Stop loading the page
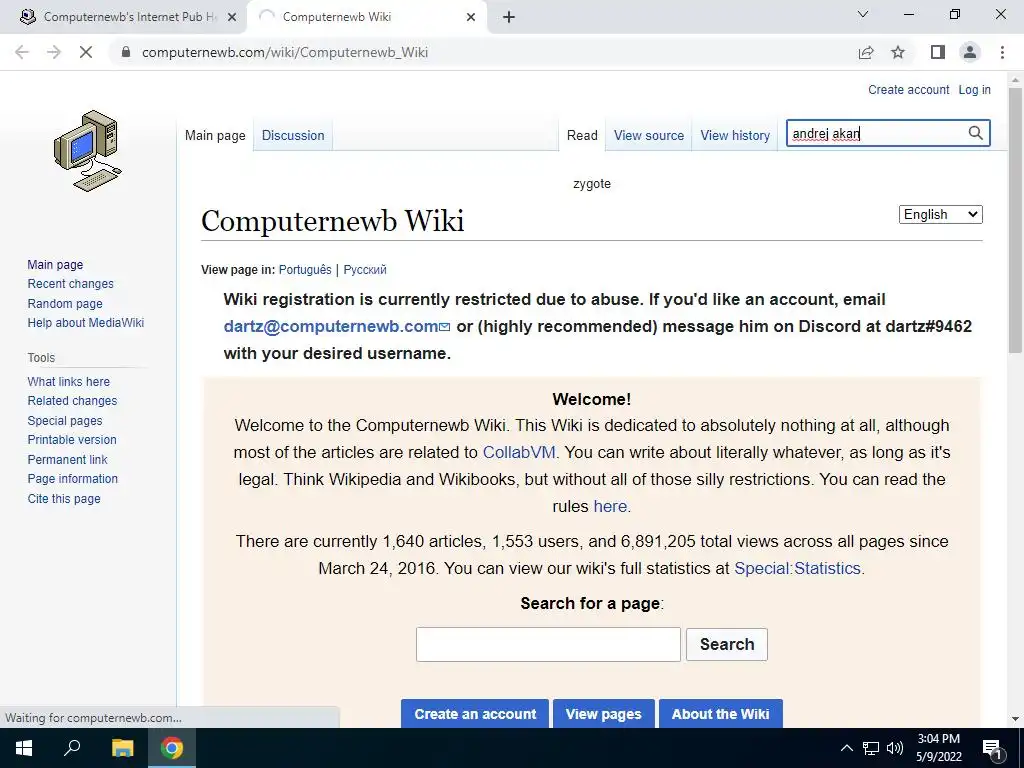 (x=86, y=52)
